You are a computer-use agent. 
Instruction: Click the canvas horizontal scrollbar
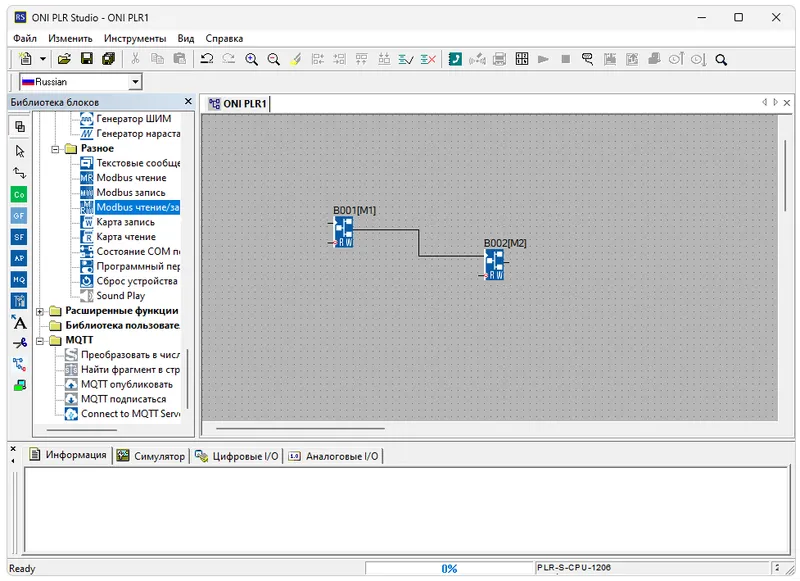pyautogui.click(x=300, y=428)
